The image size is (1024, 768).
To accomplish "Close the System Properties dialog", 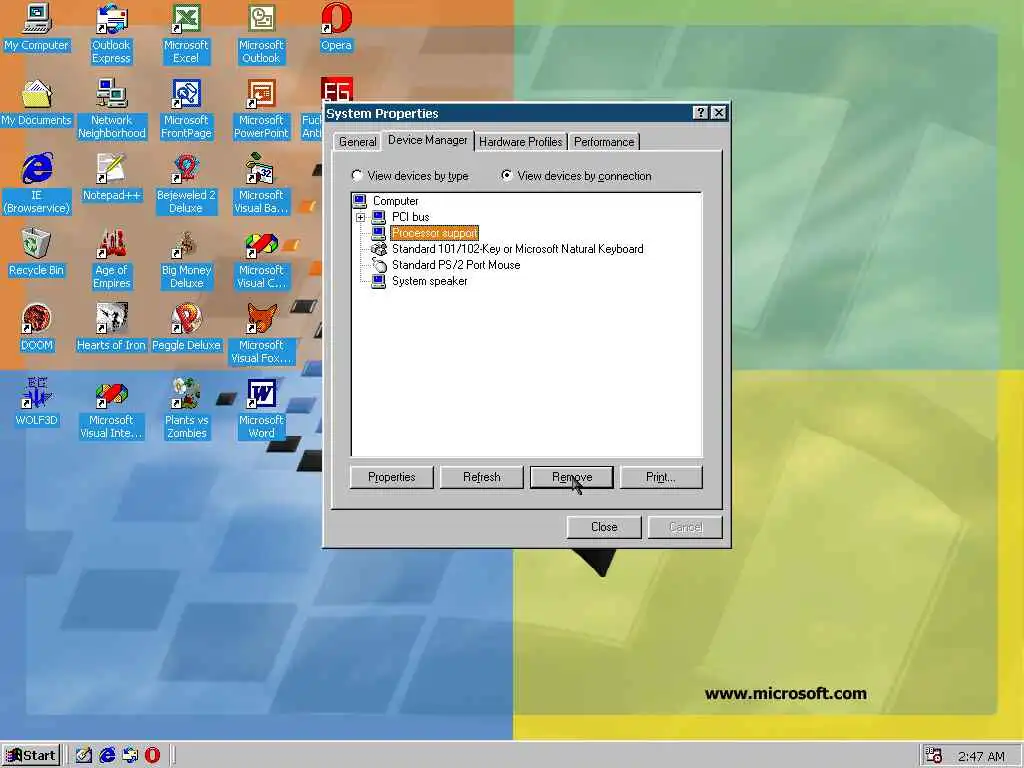I will pyautogui.click(x=604, y=527).
